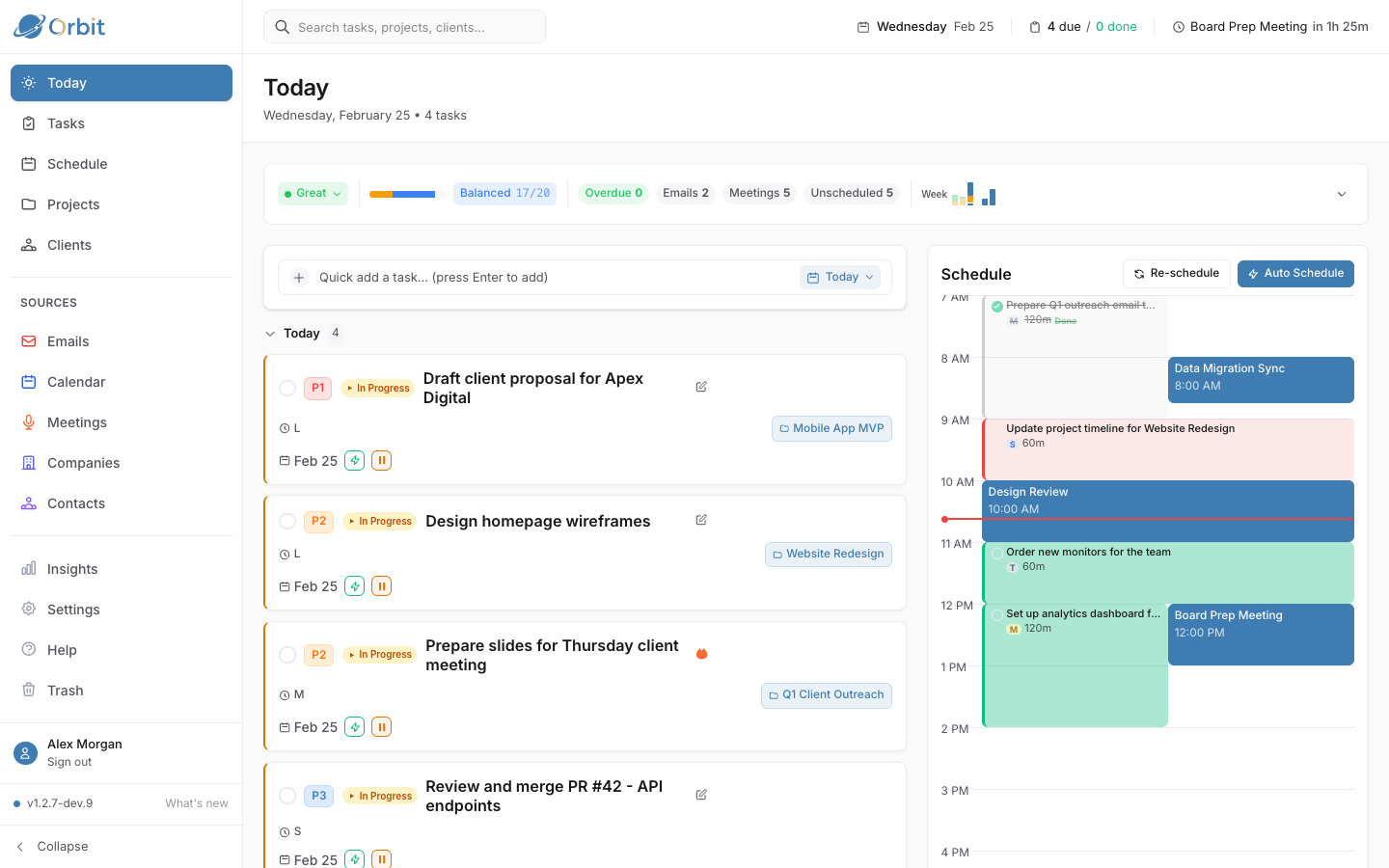This screenshot has height=868, width=1389.
Task: Edit the Prepare slides task with pencil icon
Action: pyautogui.click(x=700, y=653)
